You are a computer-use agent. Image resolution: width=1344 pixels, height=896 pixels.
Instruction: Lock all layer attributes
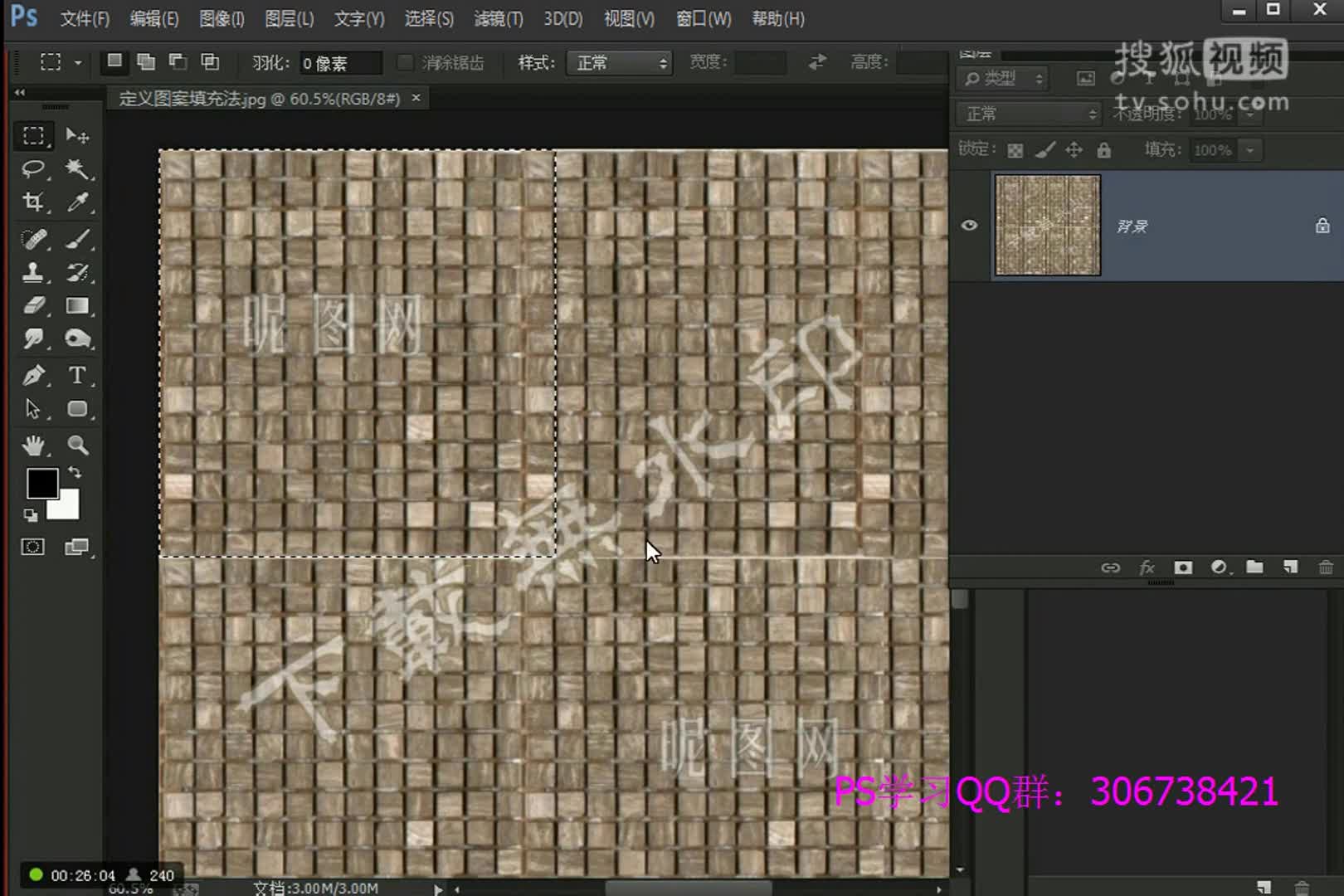coord(1103,150)
